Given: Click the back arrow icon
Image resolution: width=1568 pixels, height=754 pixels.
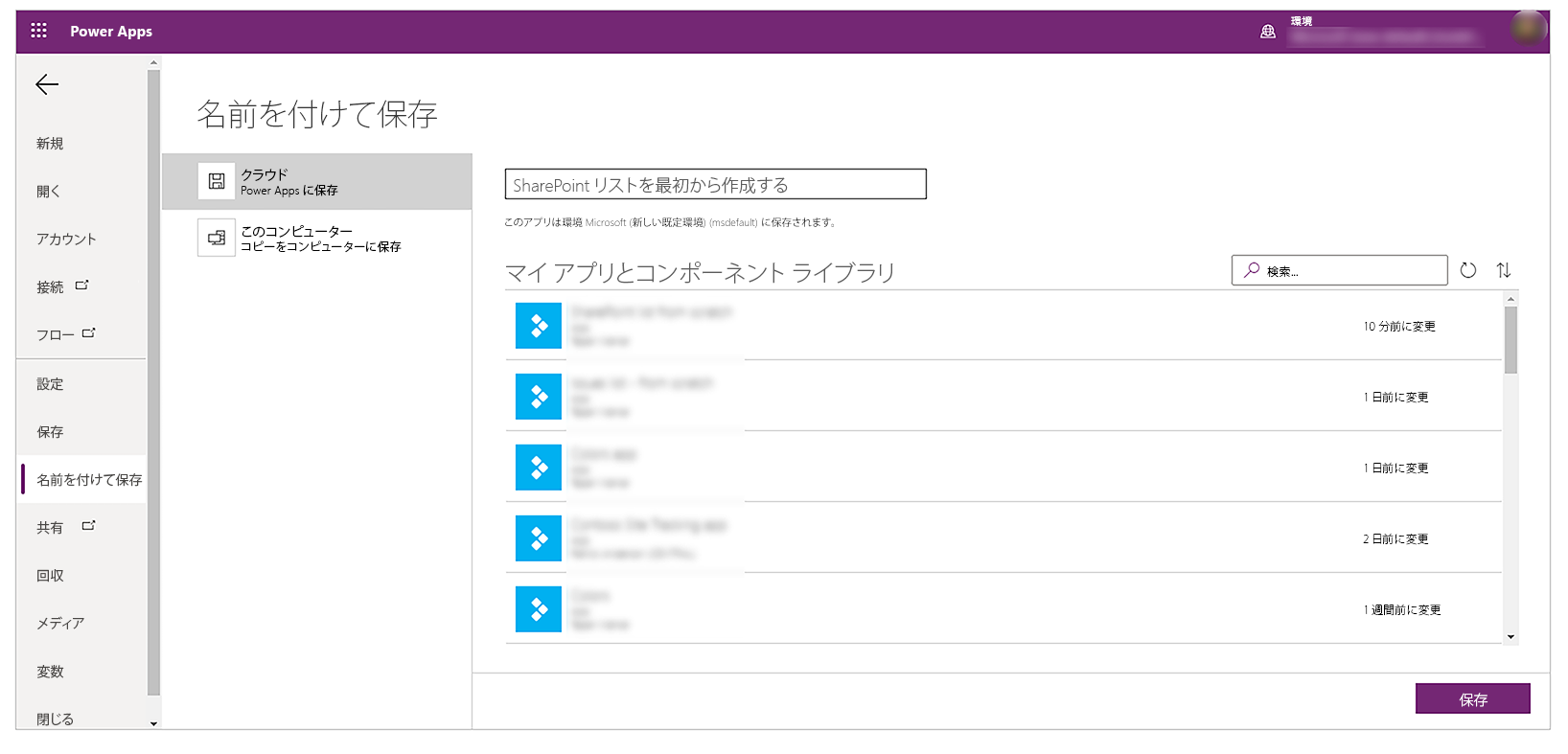Looking at the screenshot, I should [47, 85].
